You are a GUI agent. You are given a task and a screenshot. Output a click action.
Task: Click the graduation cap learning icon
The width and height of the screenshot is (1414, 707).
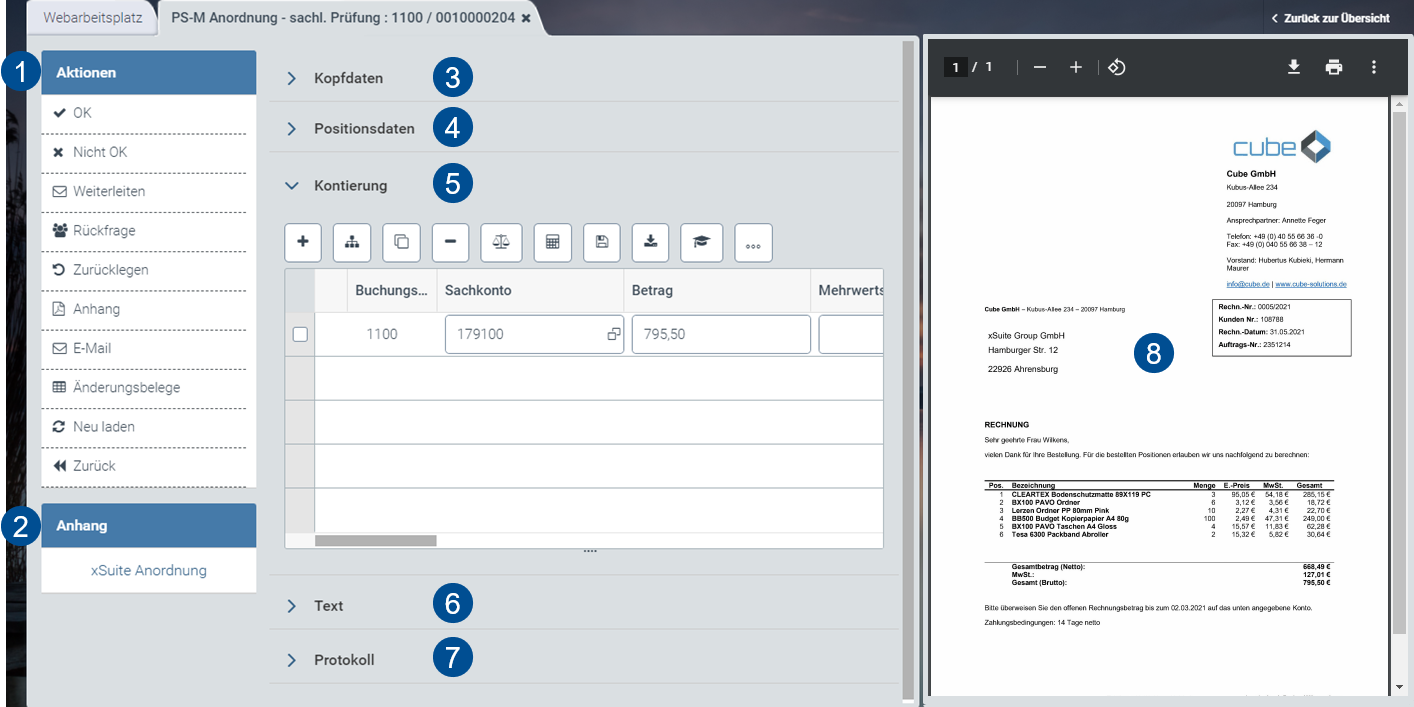[701, 242]
